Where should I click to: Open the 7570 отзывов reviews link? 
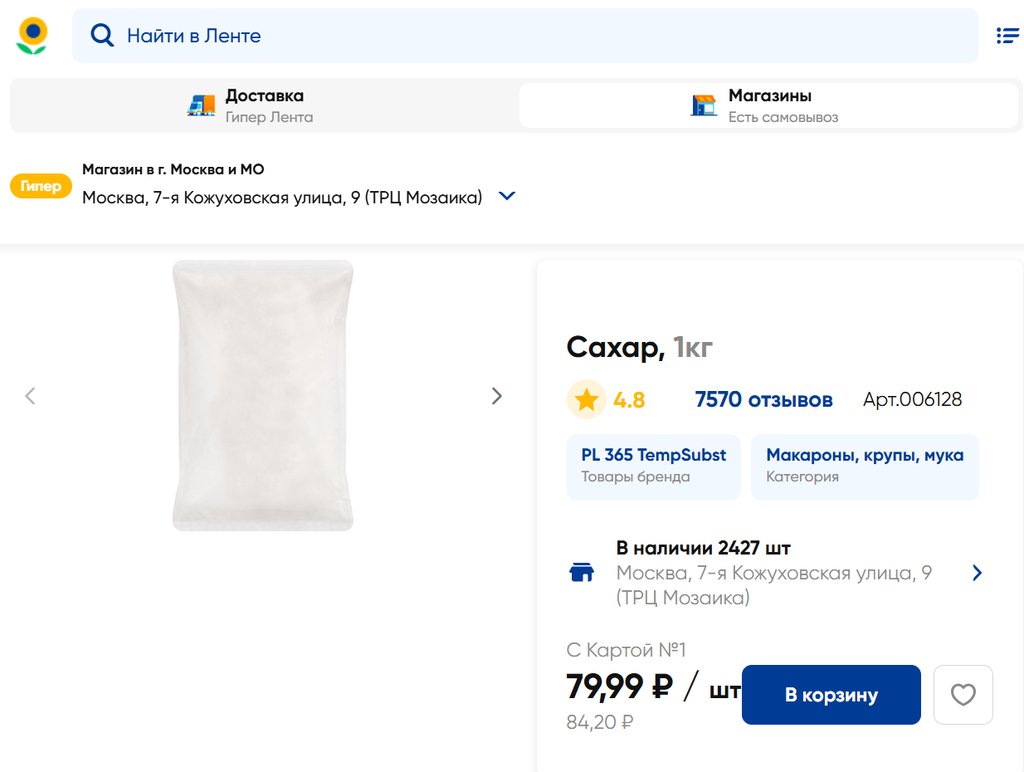[764, 400]
